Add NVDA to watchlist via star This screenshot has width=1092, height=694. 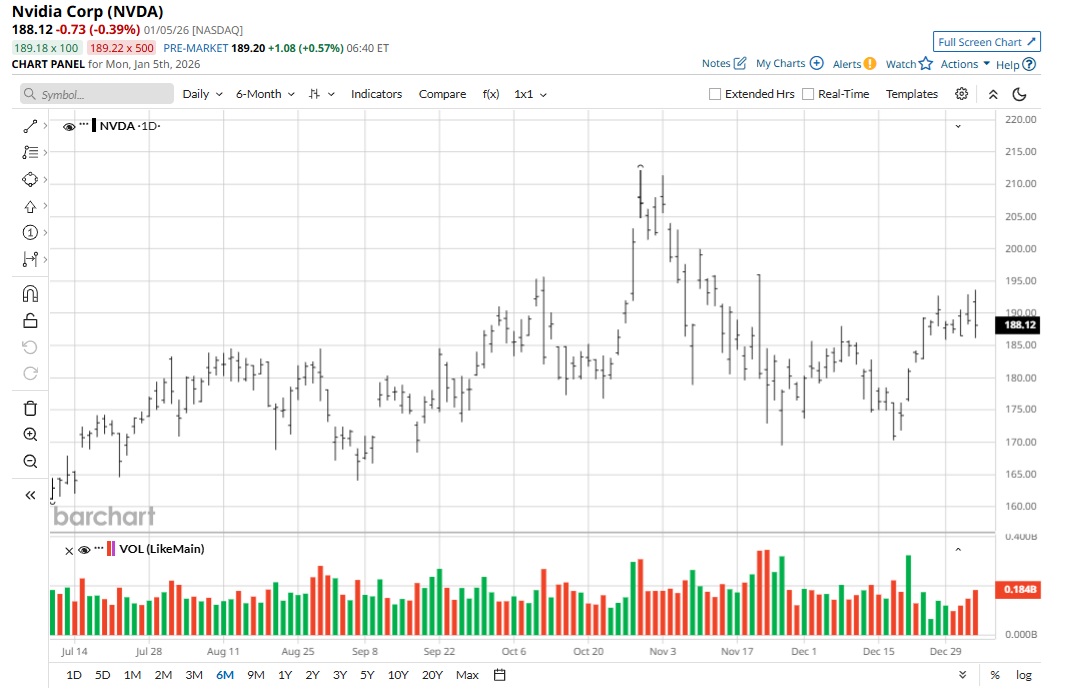926,63
